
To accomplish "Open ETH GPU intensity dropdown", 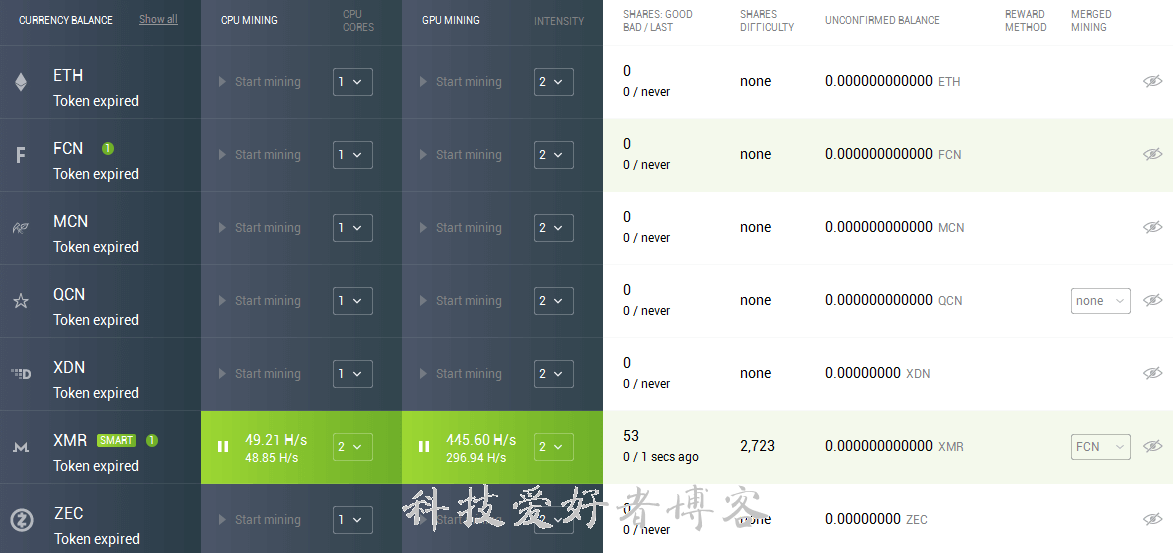I will coord(554,82).
